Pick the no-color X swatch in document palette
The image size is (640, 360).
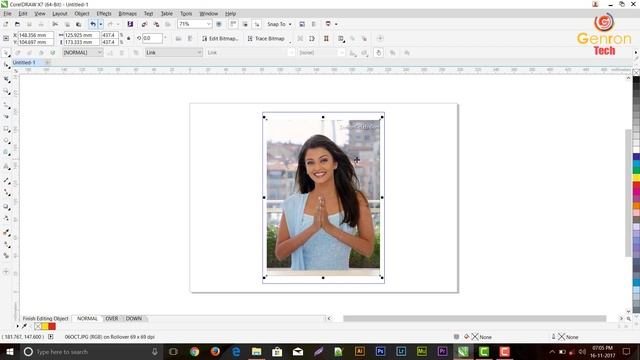38,326
